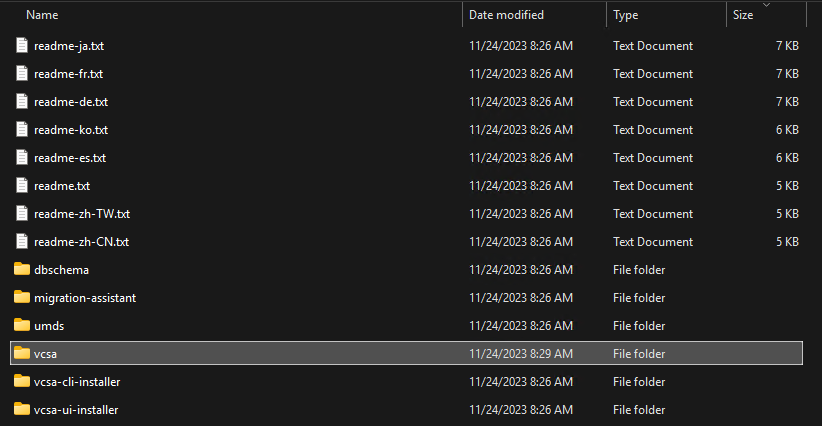Image resolution: width=822 pixels, height=426 pixels.
Task: Select the readme-zh-TW.txt file name
Action: pyautogui.click(x=82, y=214)
